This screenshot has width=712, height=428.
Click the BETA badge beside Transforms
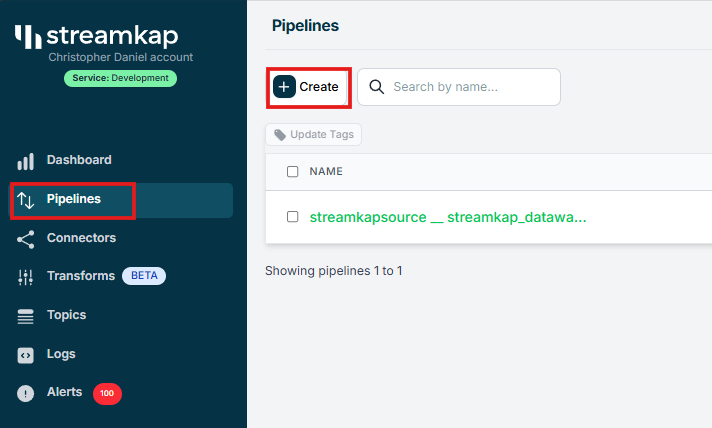(144, 276)
